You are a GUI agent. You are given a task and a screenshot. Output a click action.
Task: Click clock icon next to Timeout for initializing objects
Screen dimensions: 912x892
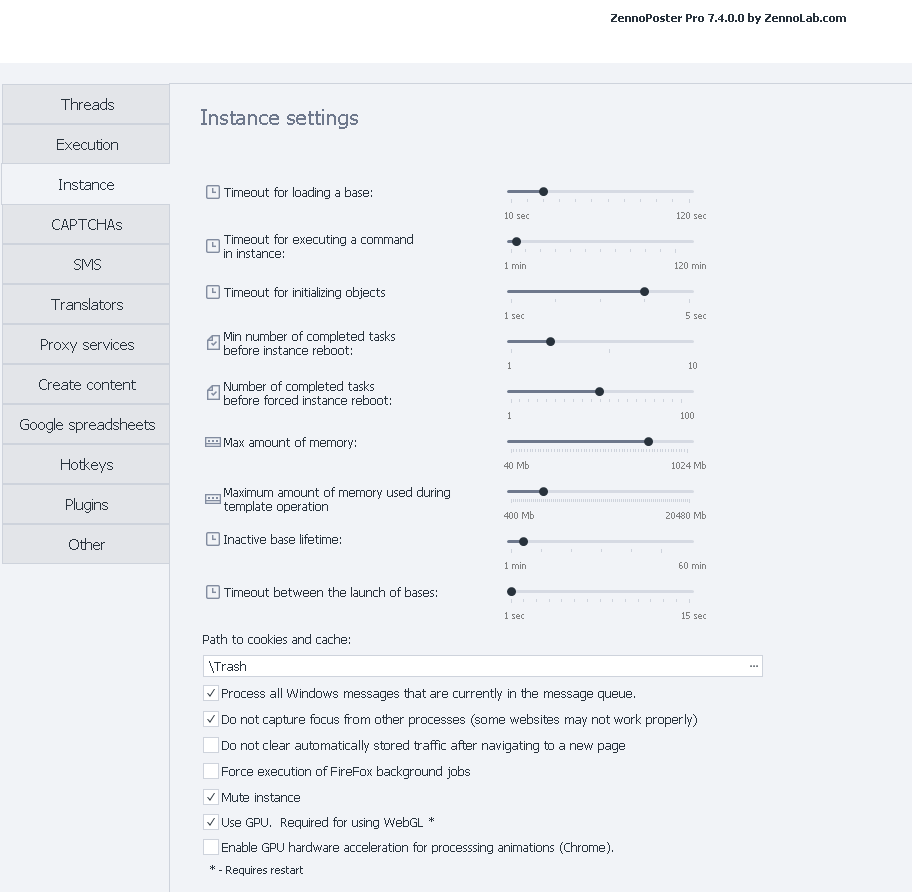(212, 292)
